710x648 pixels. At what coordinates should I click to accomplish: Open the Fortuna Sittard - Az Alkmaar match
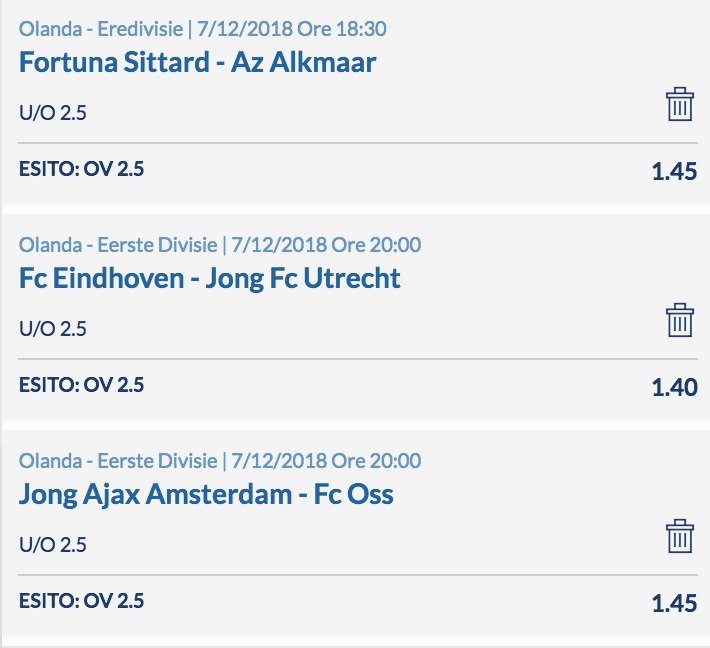(x=197, y=62)
